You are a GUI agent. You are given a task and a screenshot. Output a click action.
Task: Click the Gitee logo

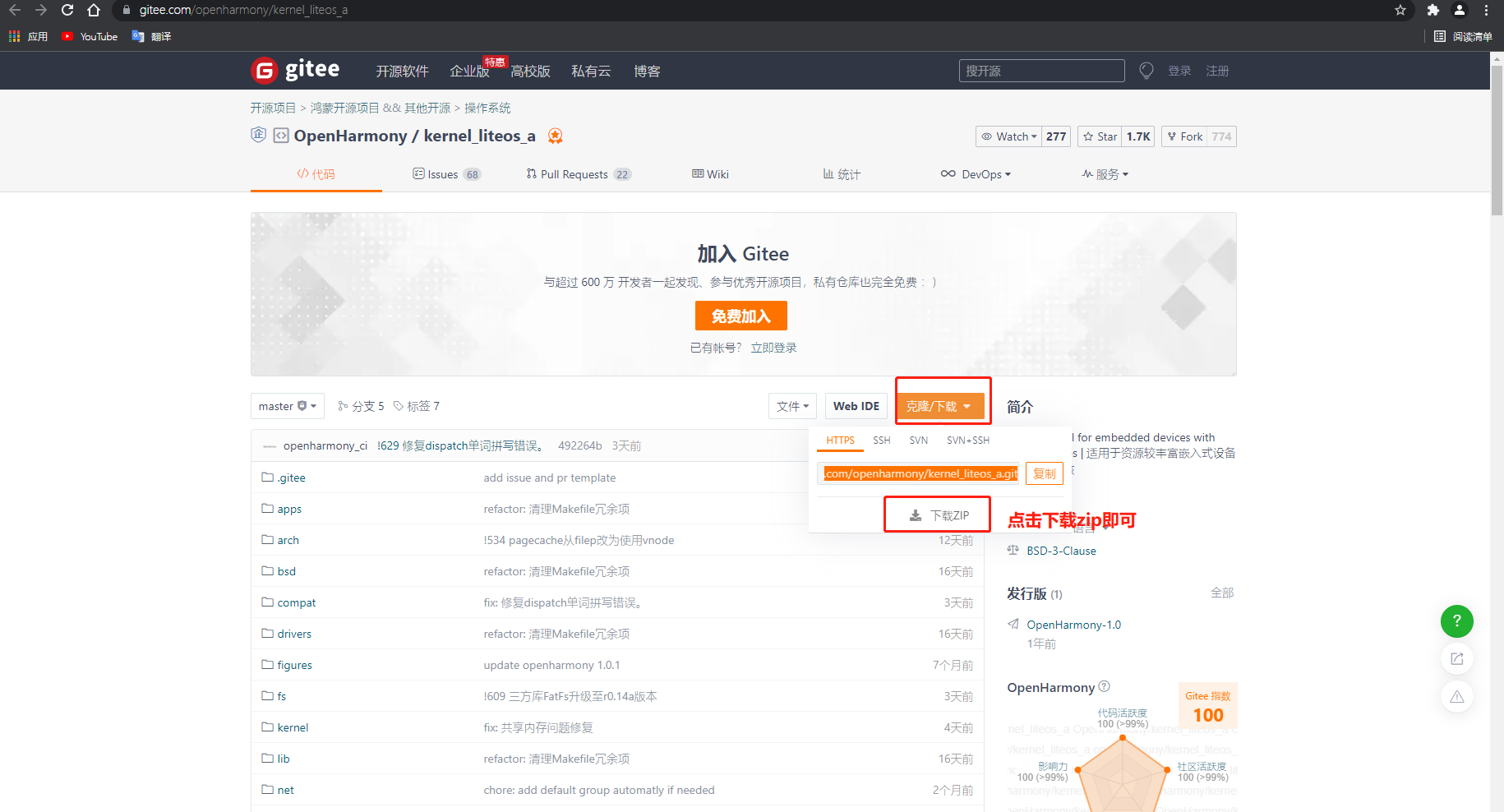click(295, 71)
